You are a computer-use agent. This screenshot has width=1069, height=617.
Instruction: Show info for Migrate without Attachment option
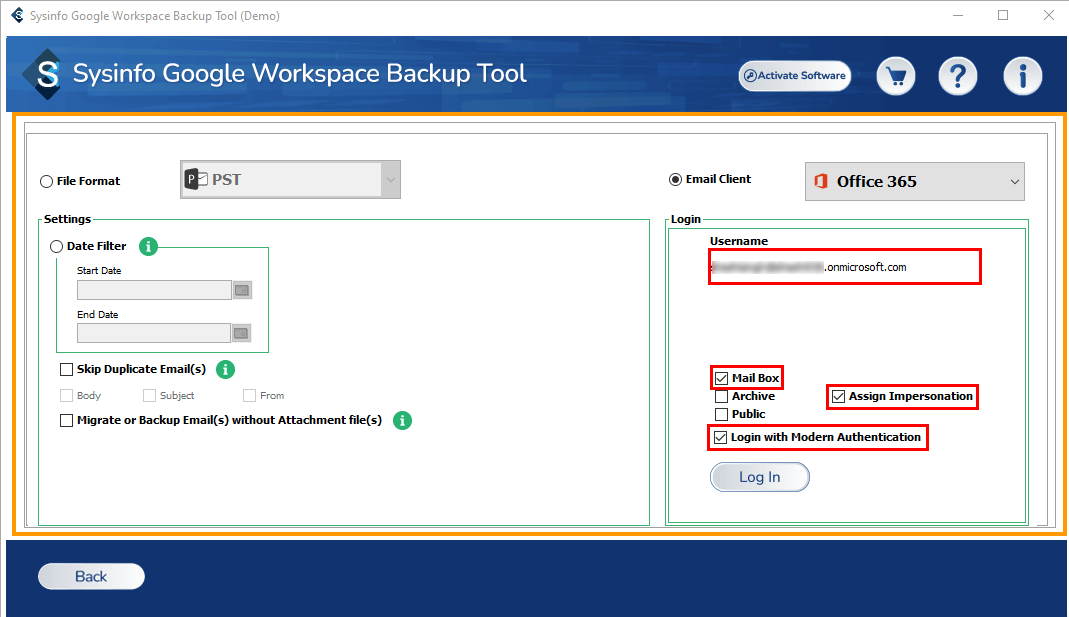(402, 421)
